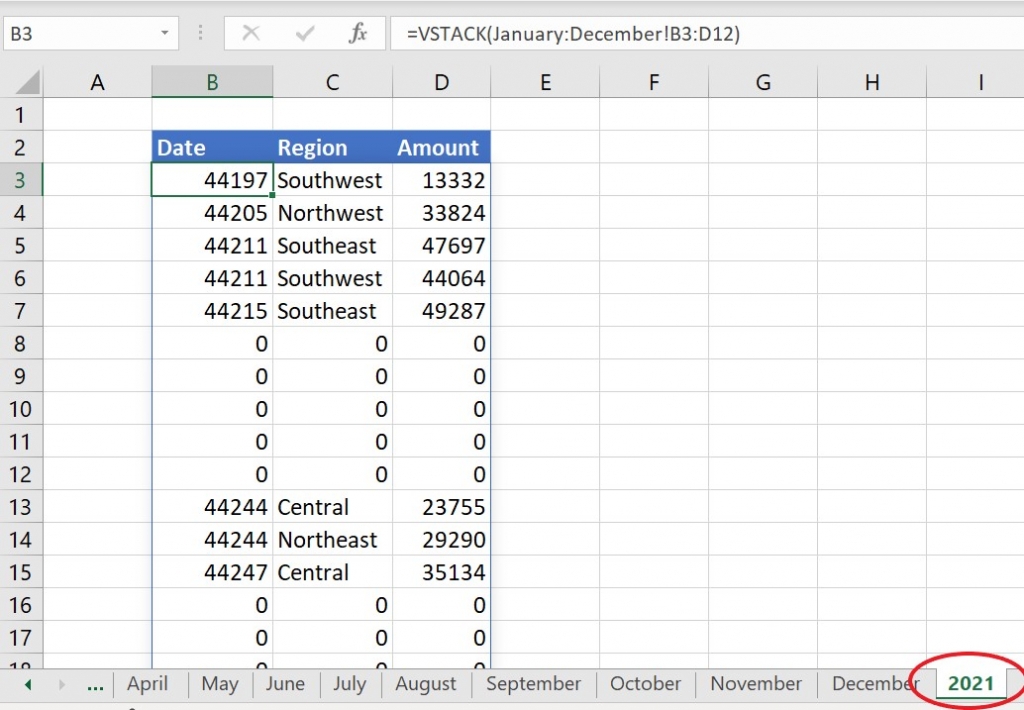
Task: Open the Name Box dropdown
Action: pos(165,32)
